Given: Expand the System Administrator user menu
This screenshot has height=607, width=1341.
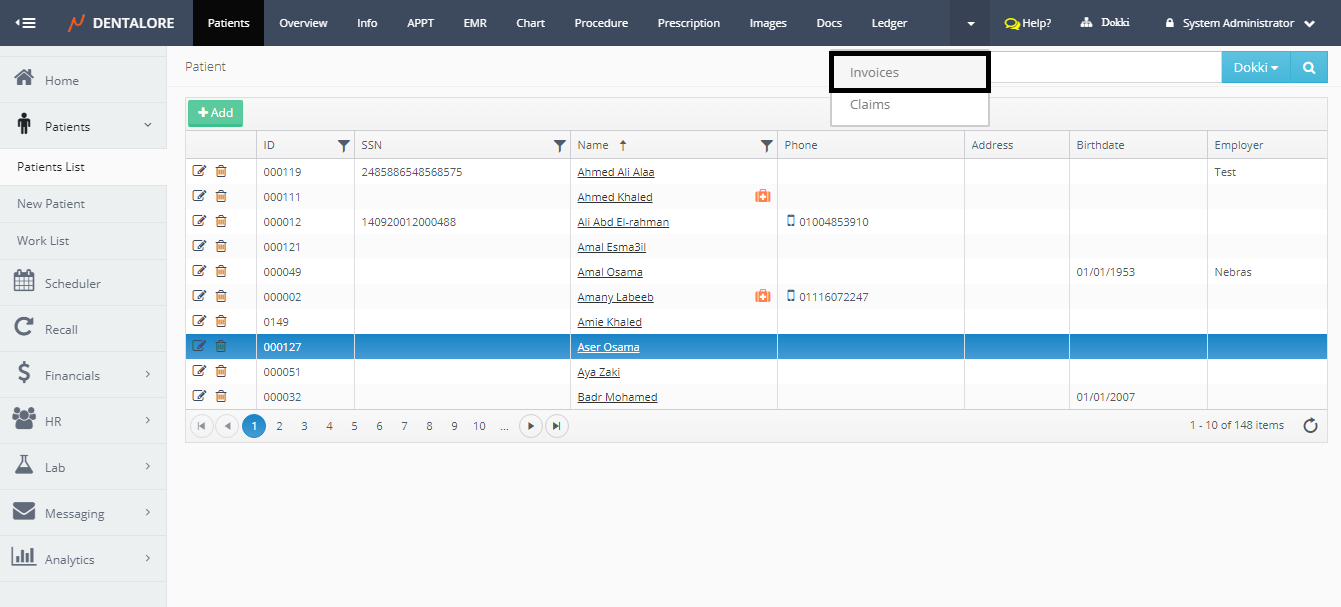Looking at the screenshot, I should click(x=1239, y=23).
